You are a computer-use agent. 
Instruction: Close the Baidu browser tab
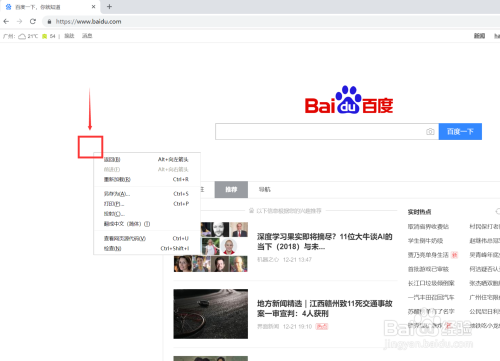pos(93,6)
